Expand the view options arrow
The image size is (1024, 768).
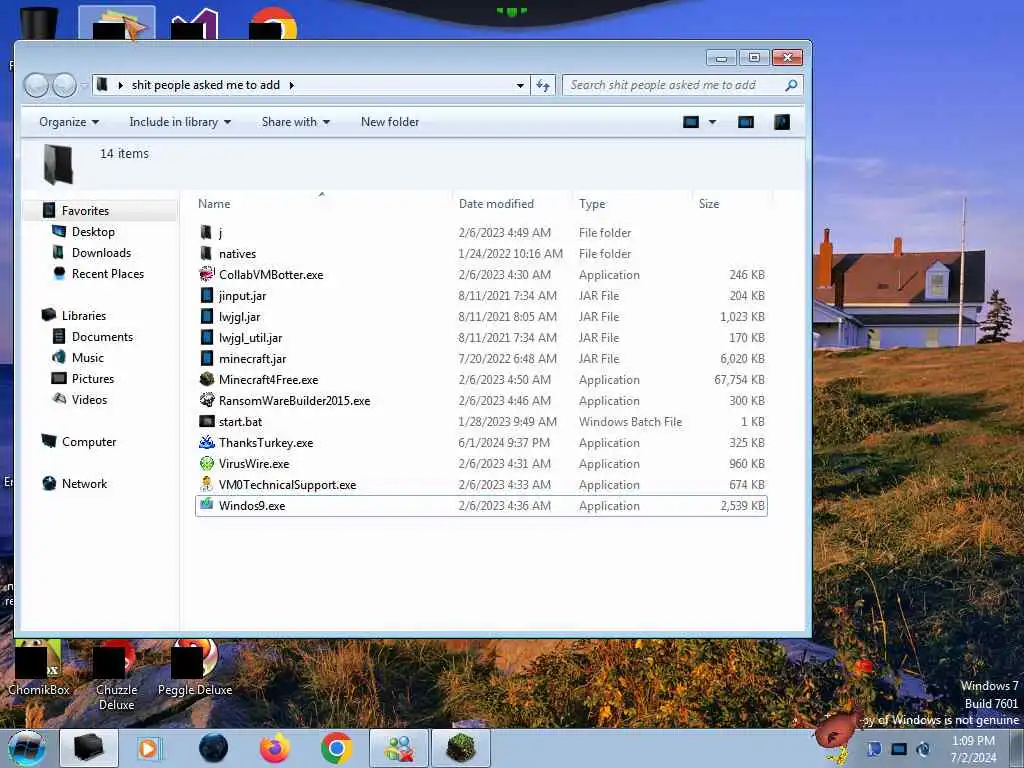[x=712, y=122]
